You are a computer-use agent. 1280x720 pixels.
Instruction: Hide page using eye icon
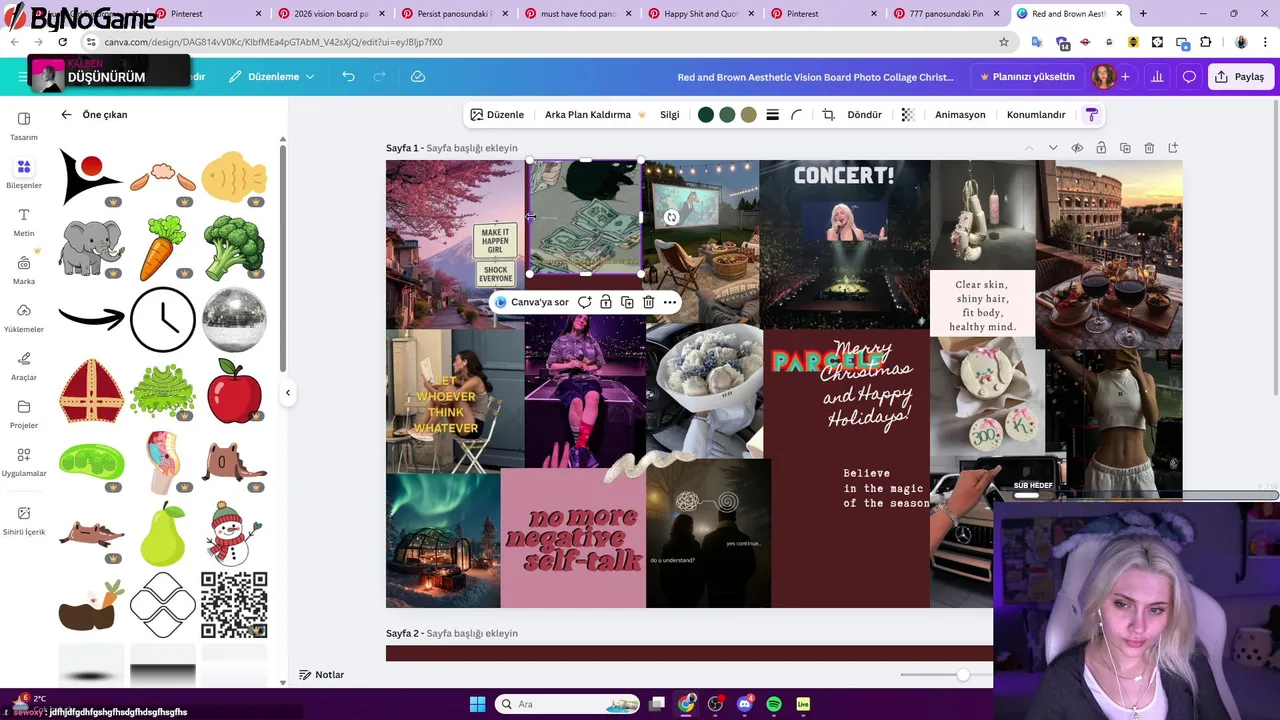(x=1077, y=148)
